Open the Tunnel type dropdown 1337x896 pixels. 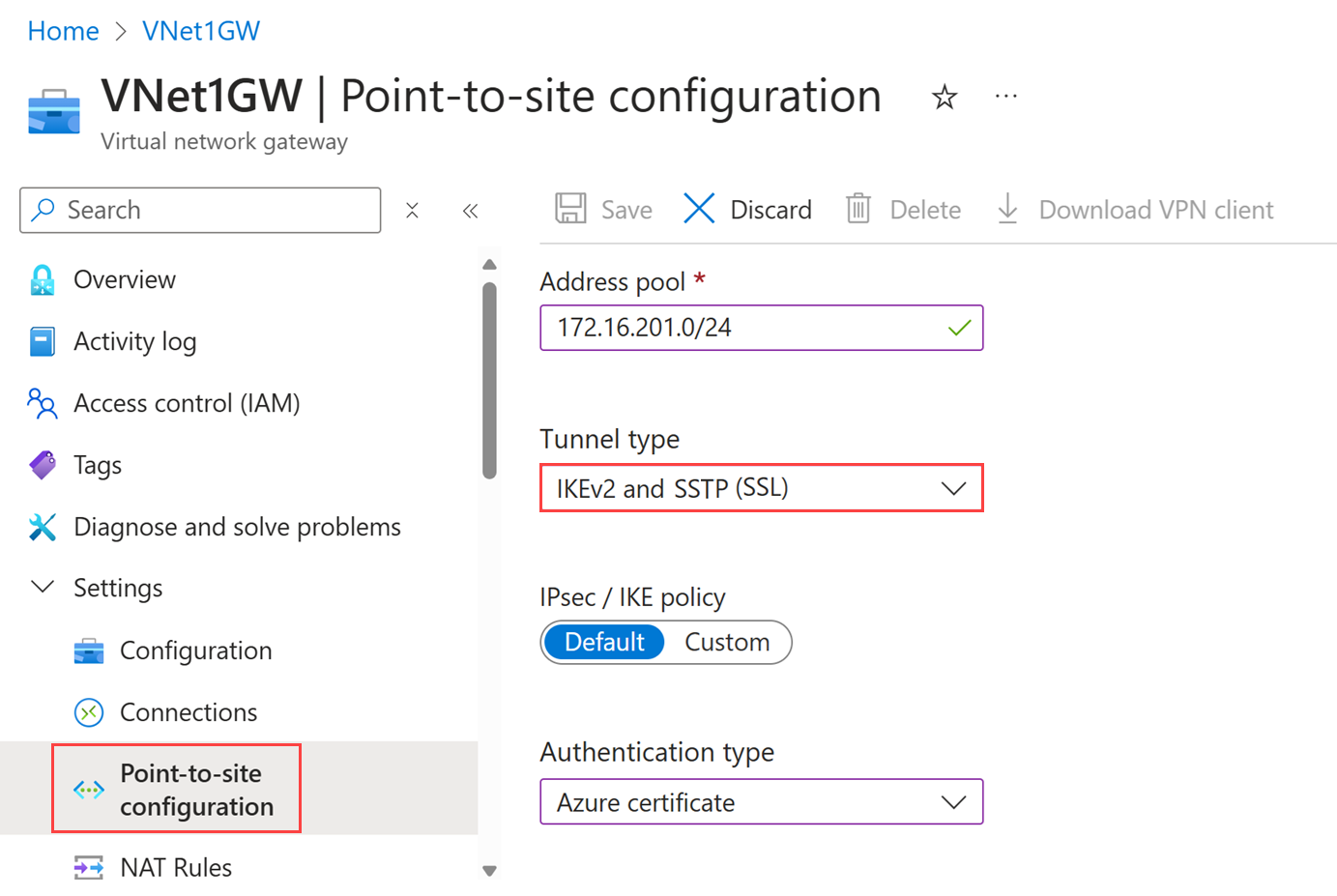click(x=761, y=488)
